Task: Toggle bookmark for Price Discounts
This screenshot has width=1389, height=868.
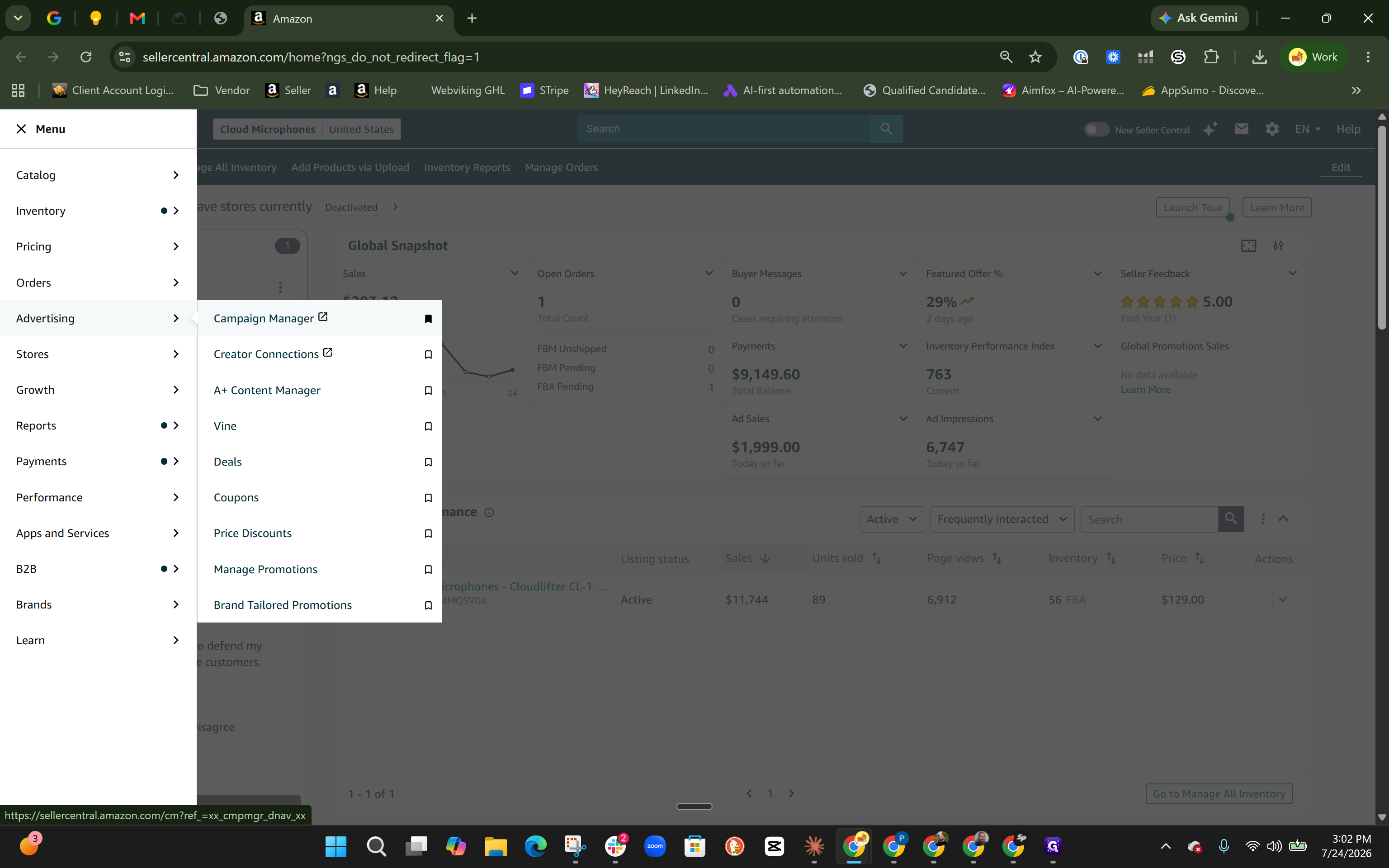Action: point(428,533)
